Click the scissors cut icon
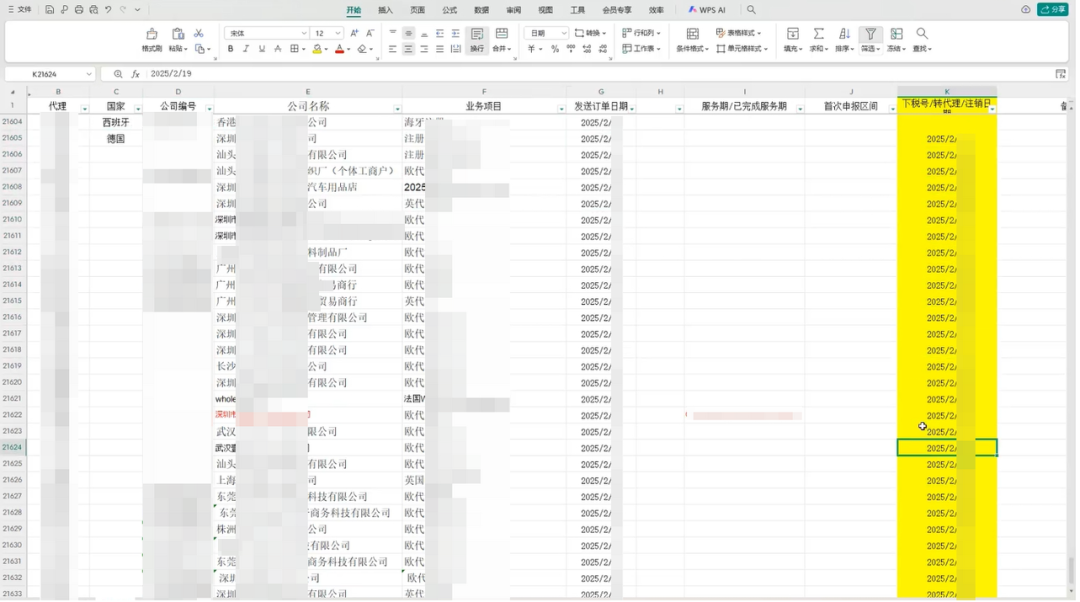This screenshot has width=1080, height=602. click(200, 33)
